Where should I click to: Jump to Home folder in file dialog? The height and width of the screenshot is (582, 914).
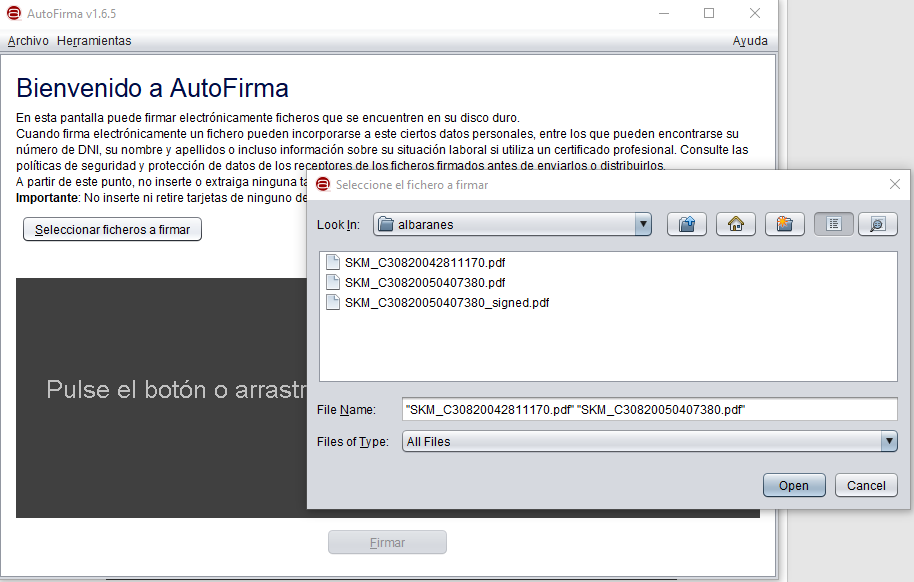coord(736,225)
